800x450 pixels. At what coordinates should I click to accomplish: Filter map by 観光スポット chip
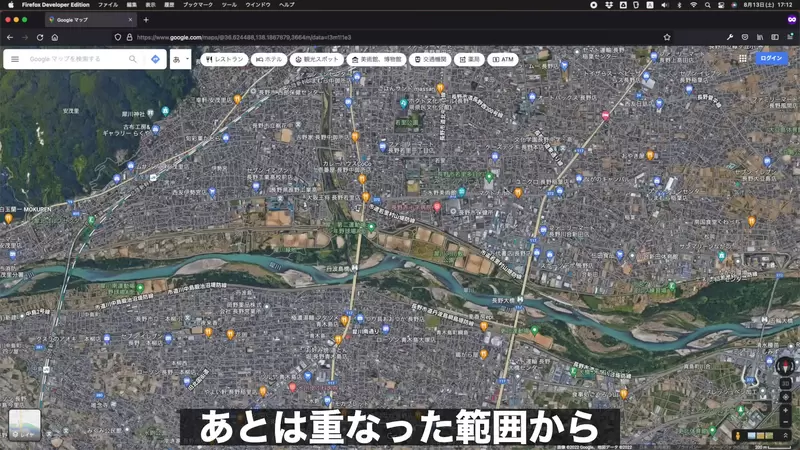coord(317,59)
